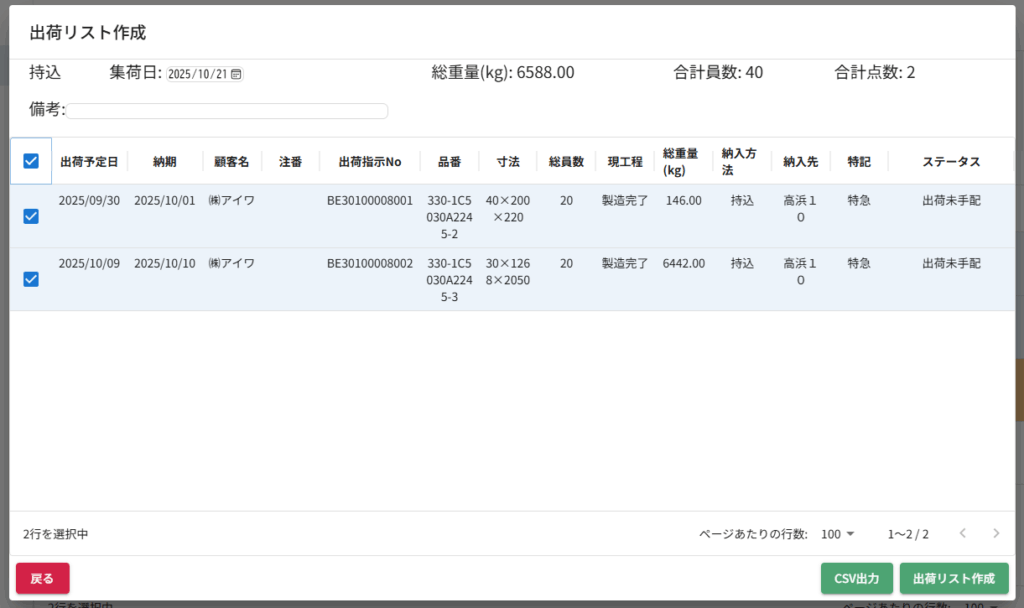The height and width of the screenshot is (608, 1024).
Task: Uncheck the row with BE30100008001
Action: click(31, 216)
